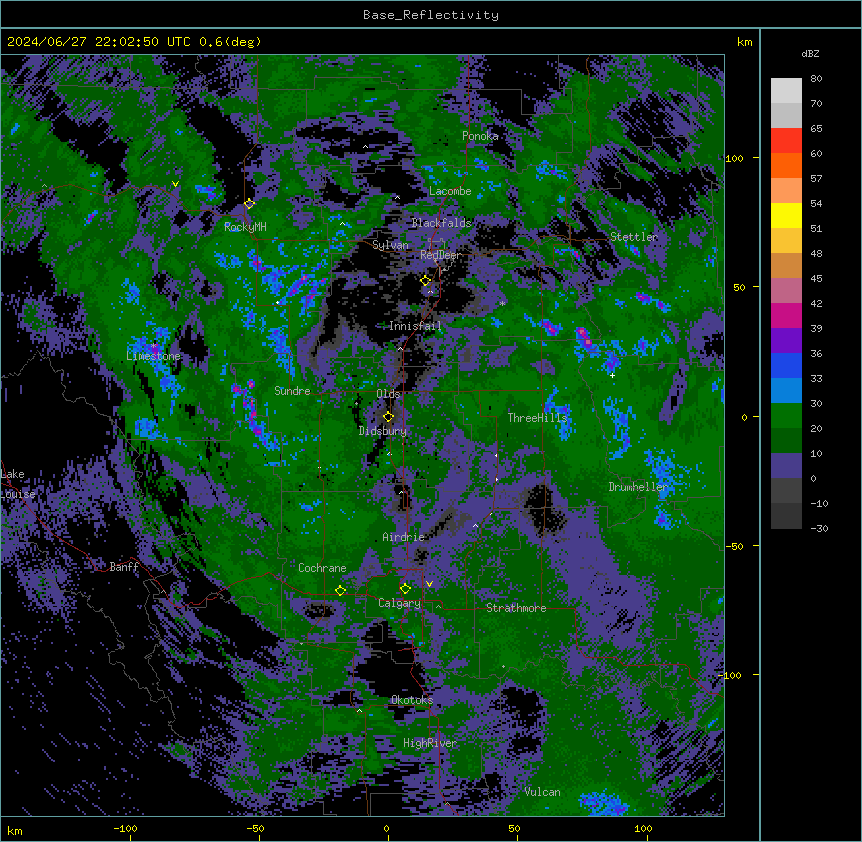Click the Blackfalds city label
862x842 pixels.
[441, 223]
